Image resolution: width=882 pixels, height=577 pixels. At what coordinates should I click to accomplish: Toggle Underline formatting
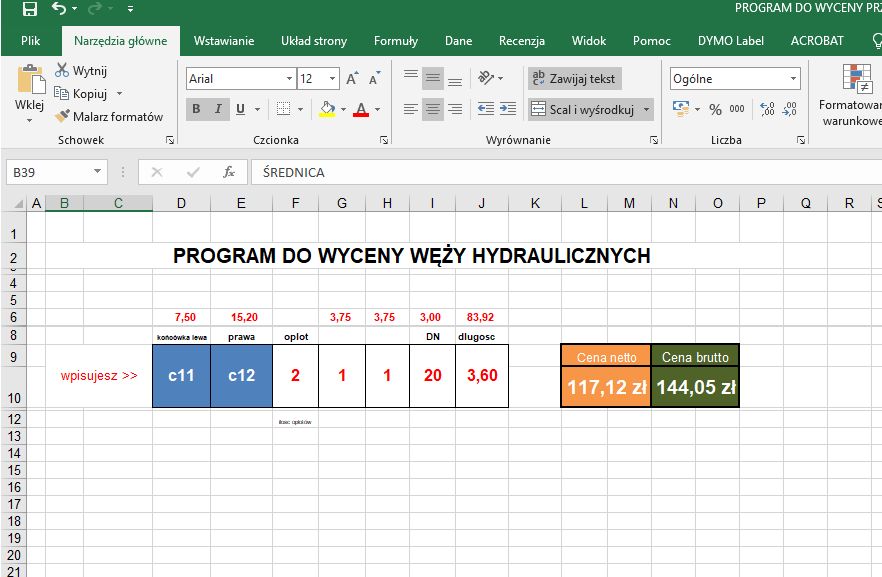click(x=240, y=109)
